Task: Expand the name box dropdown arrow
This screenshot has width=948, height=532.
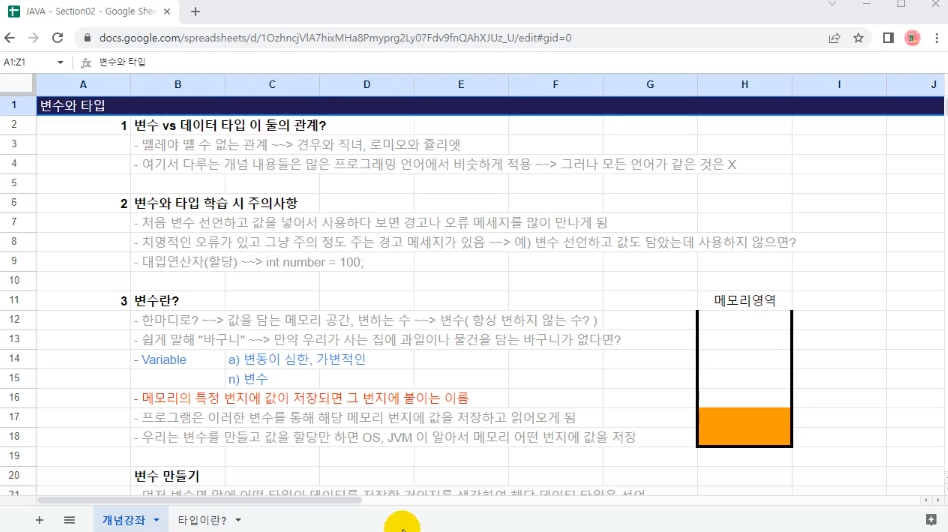Action: pos(60,62)
